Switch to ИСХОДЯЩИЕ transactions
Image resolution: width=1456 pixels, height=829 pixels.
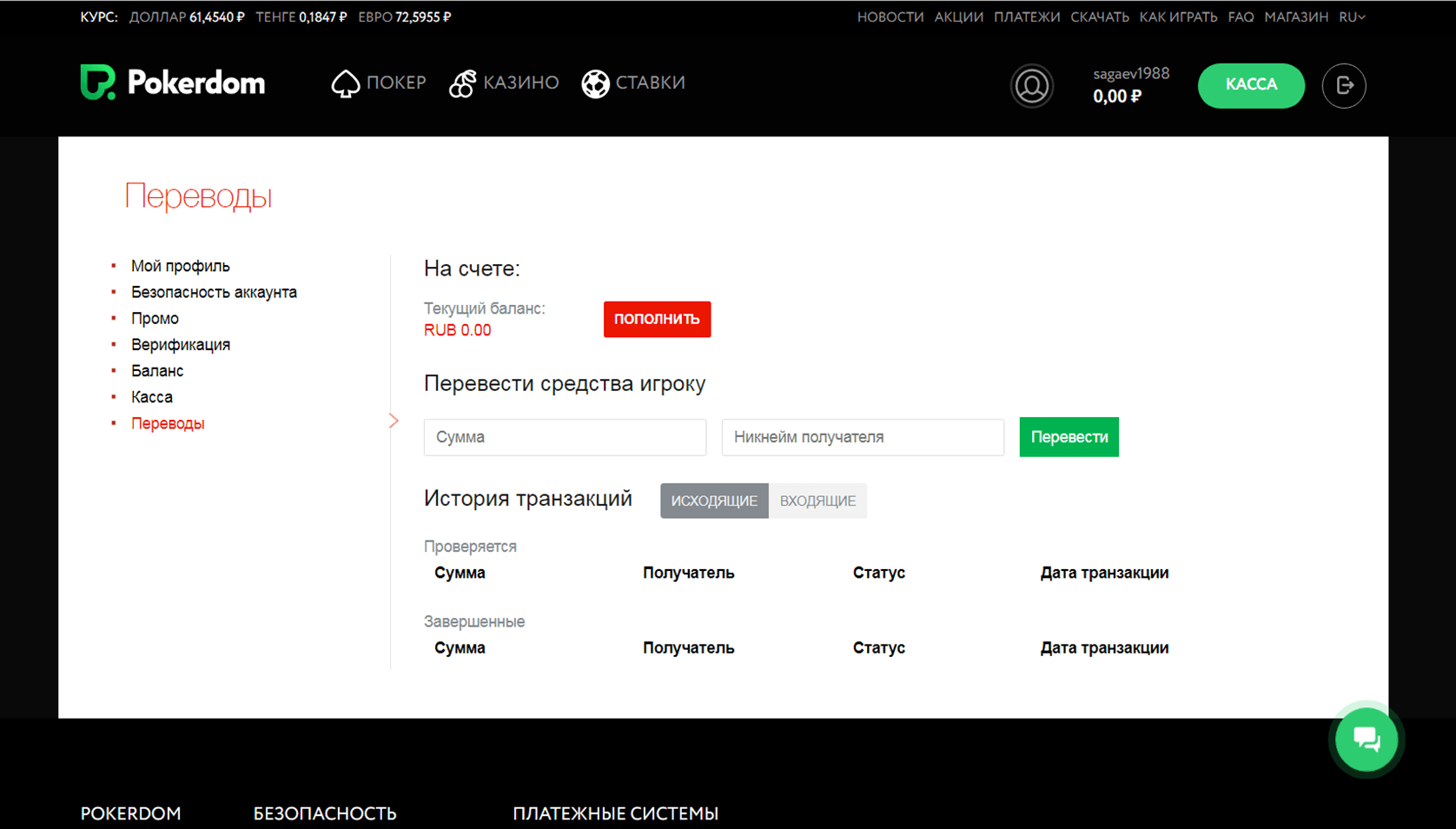click(714, 501)
